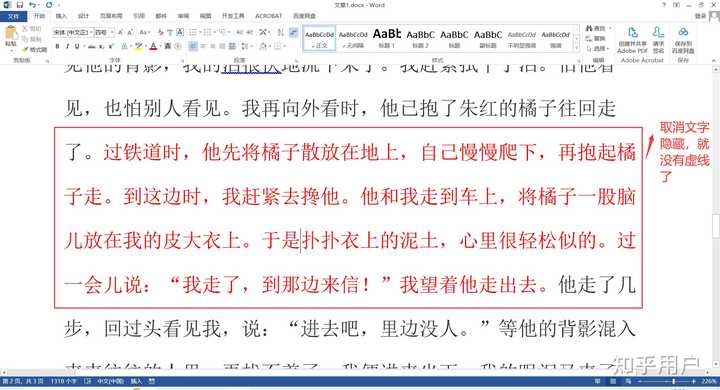The width and height of the screenshot is (720, 390).
Task: Click the Find binoculars icon
Action: tap(590, 28)
